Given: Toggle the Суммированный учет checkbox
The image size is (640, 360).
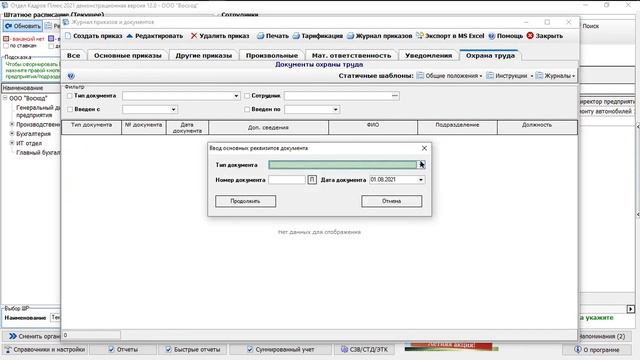Looking at the screenshot, I should point(250,349).
